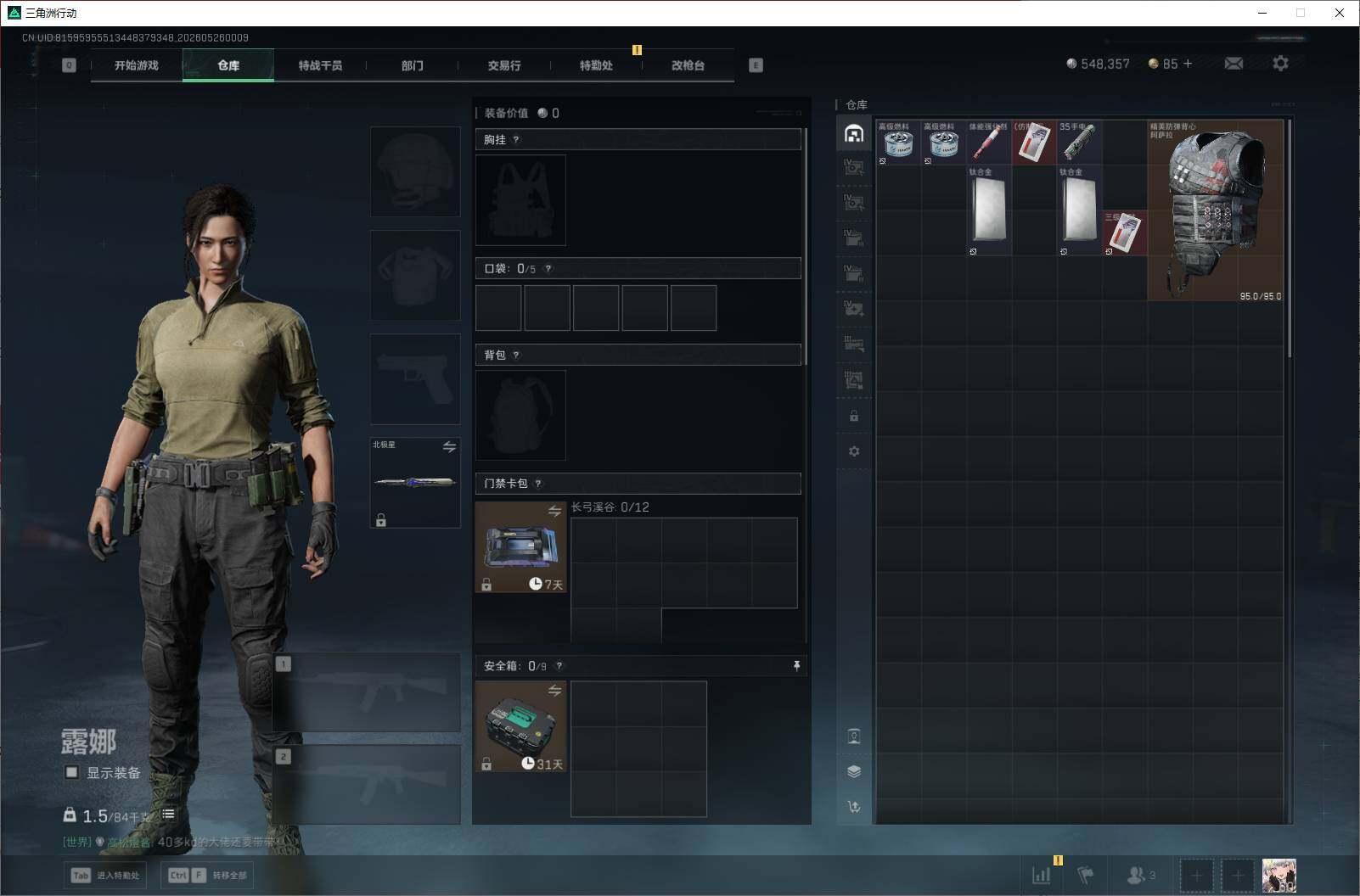The image size is (1360, 896).
Task: Show help for 安全箱 question mark
Action: [x=559, y=666]
